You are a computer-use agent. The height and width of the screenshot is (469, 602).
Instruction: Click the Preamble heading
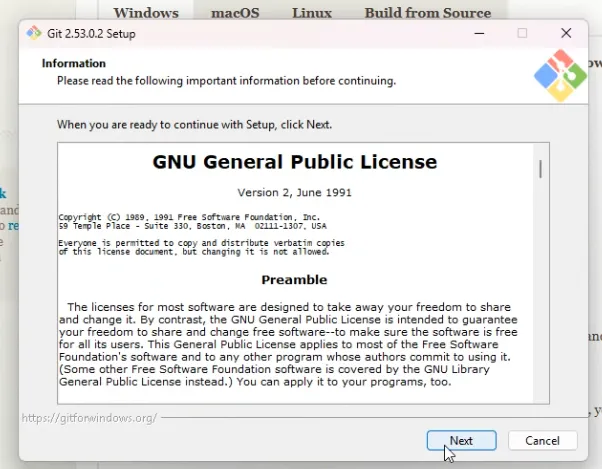pos(294,279)
